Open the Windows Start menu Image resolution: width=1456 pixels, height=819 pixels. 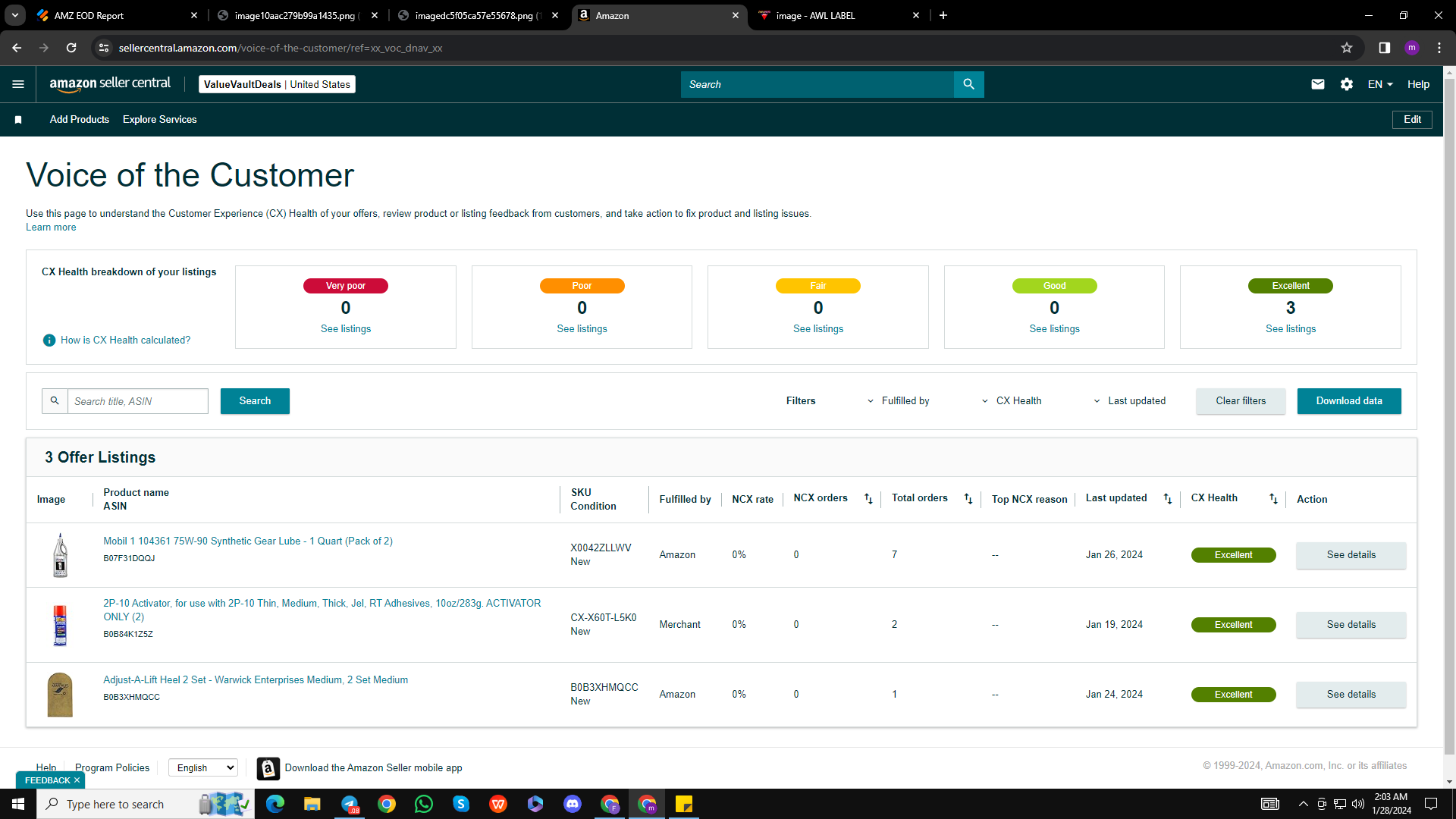tap(18, 804)
